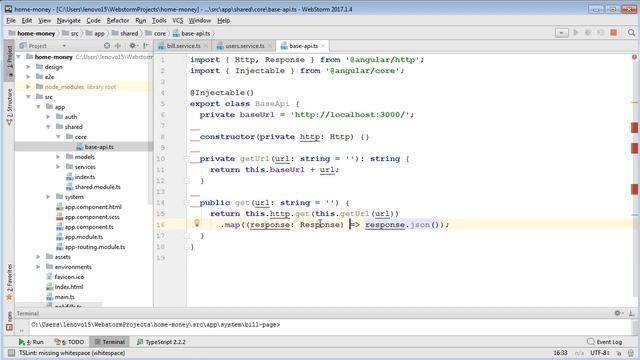Open the Run tool window button
Viewport: 640px width, 360px height.
[31, 342]
